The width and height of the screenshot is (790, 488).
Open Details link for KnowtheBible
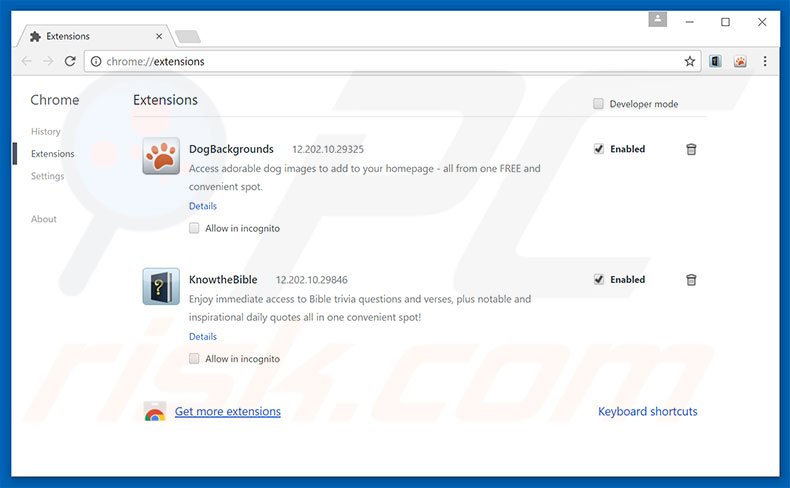tap(203, 336)
